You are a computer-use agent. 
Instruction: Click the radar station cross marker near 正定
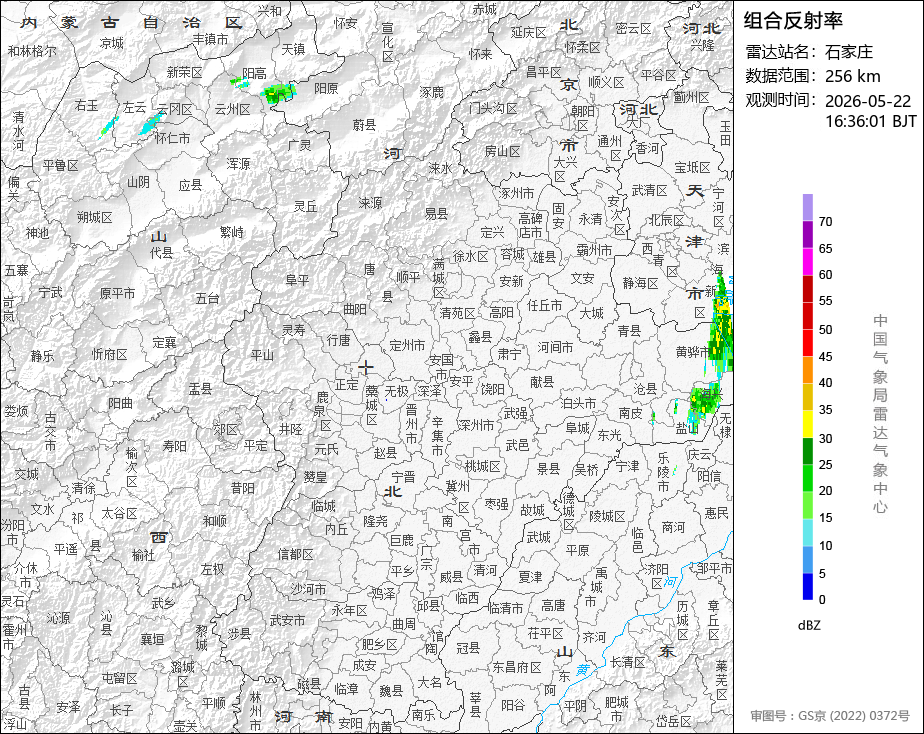tap(366, 368)
